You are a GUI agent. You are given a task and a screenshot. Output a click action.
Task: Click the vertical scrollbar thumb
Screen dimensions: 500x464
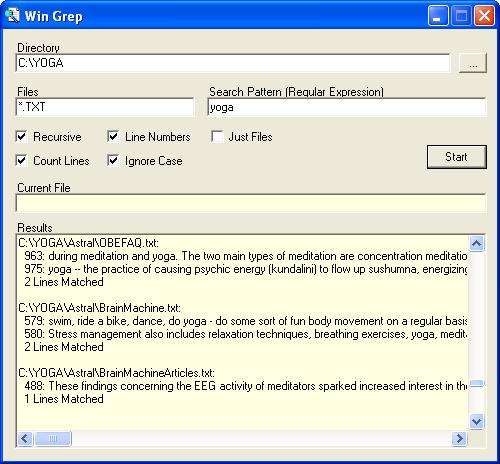click(x=477, y=384)
